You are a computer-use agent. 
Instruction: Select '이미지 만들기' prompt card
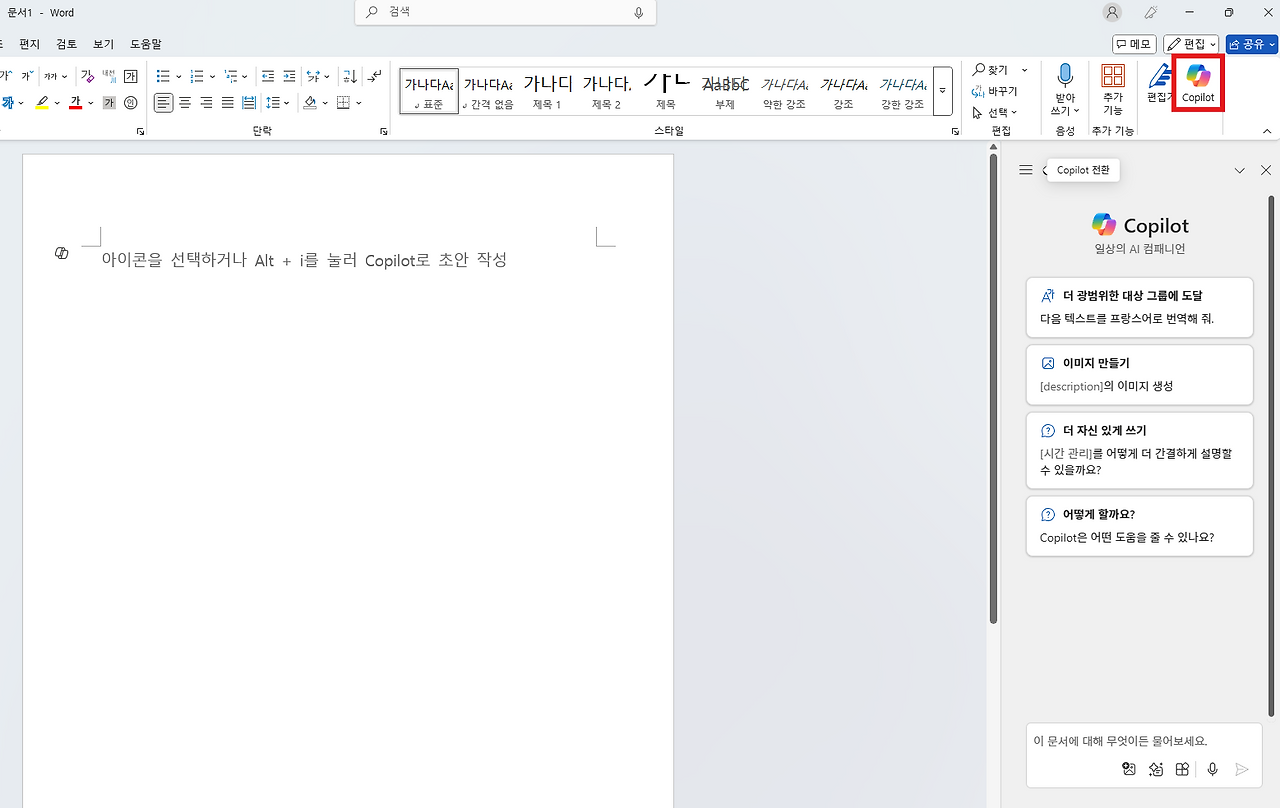point(1139,374)
